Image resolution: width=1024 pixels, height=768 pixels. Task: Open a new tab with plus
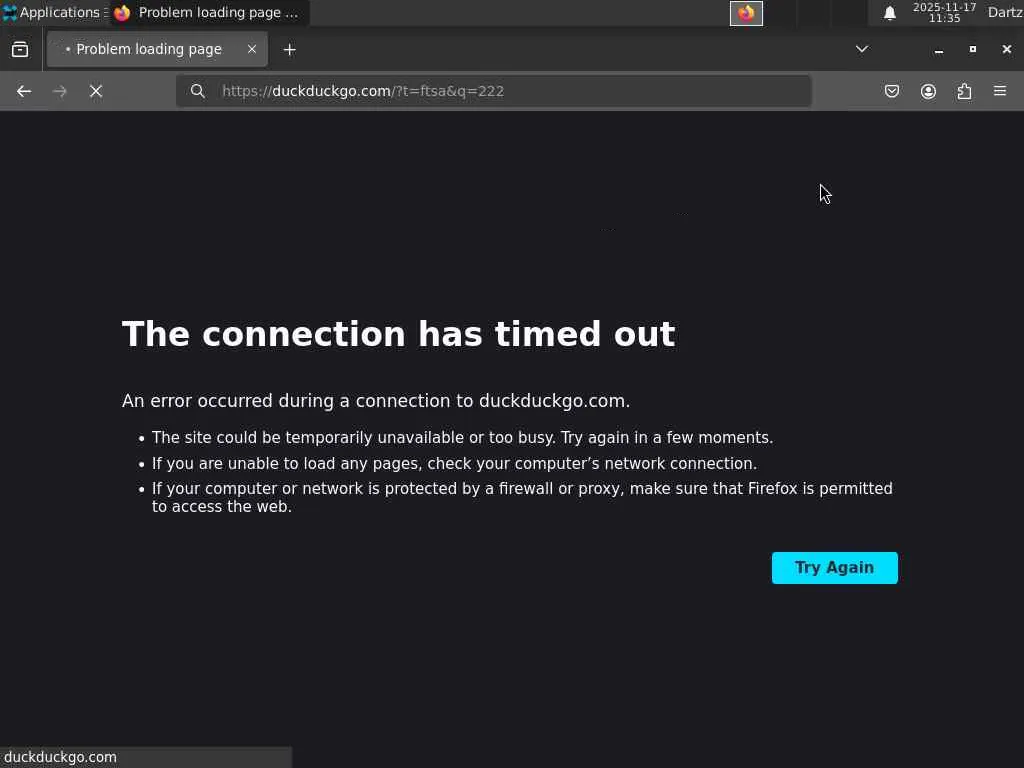tap(289, 50)
